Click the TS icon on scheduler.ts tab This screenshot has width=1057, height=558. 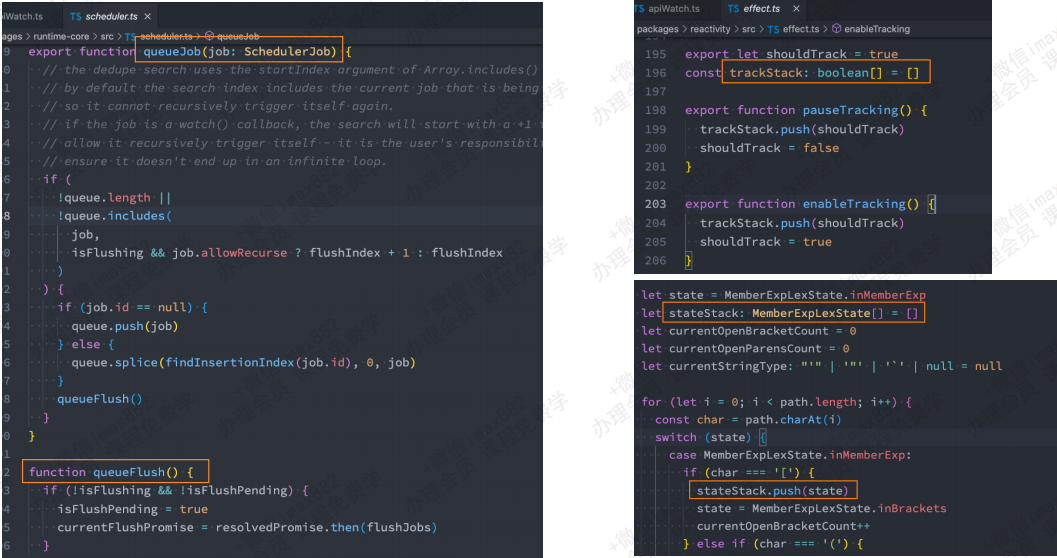75,17
